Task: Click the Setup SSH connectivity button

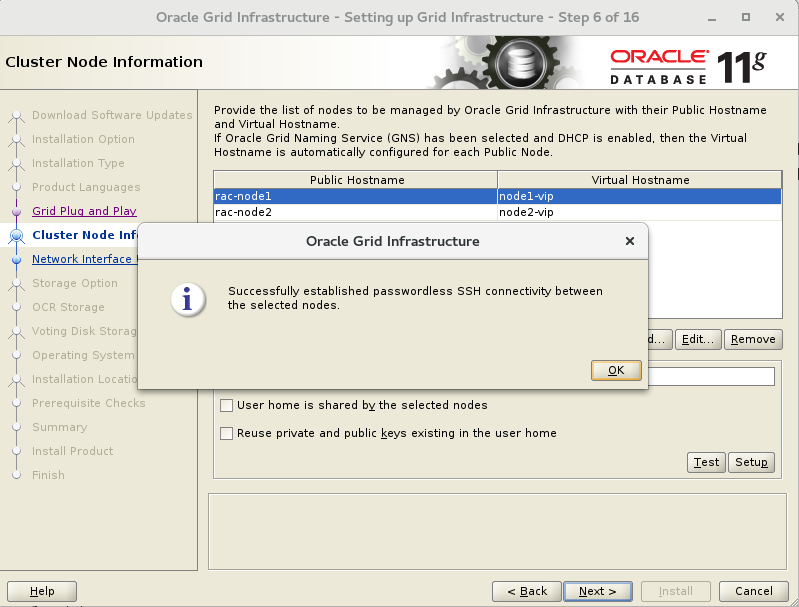Action: [x=751, y=462]
